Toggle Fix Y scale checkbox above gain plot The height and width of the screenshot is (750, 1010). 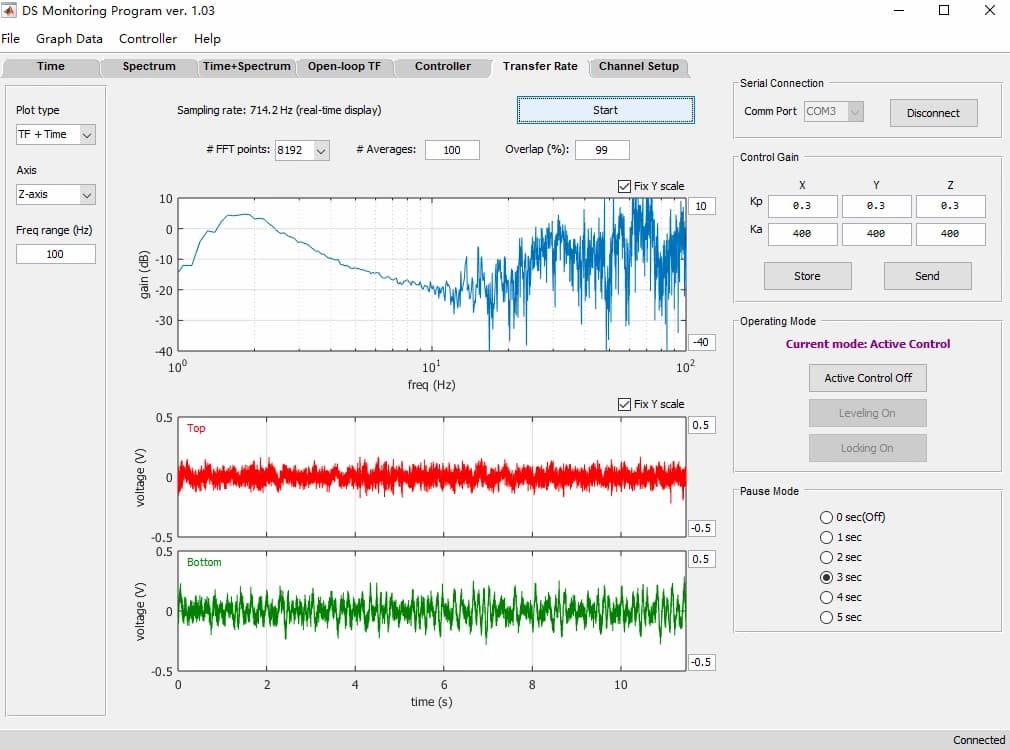point(624,186)
